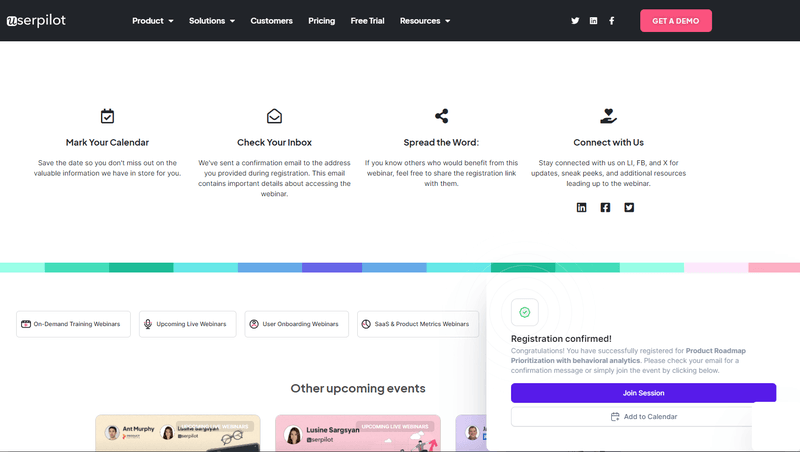Click the Connect with Us heading
Screen dimensions: 800x452
(608, 142)
